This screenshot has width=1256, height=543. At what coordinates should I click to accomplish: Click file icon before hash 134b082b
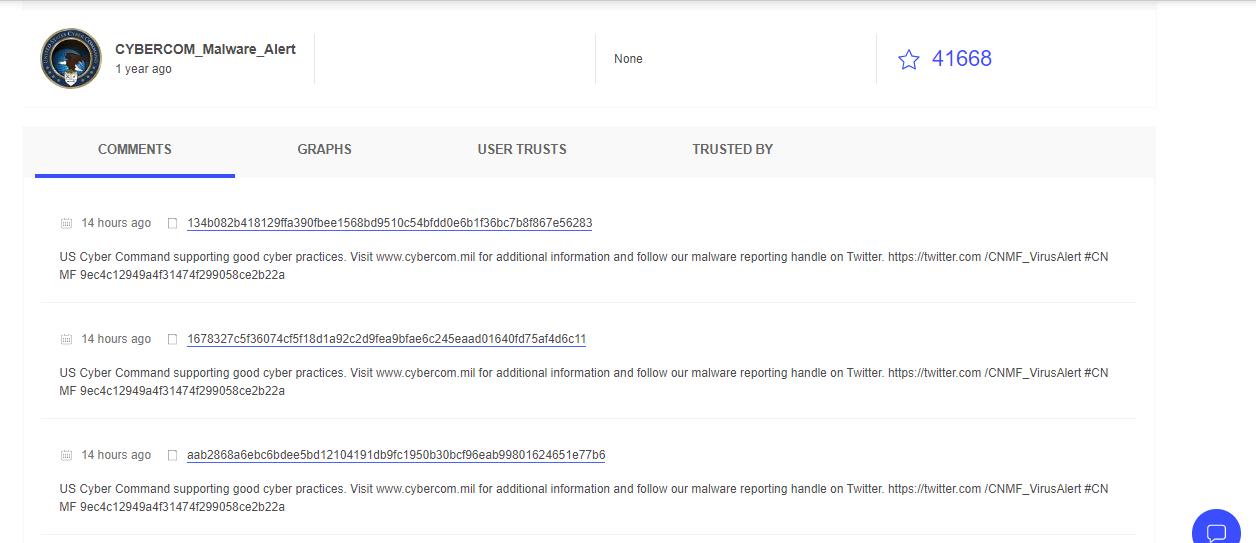[x=172, y=223]
